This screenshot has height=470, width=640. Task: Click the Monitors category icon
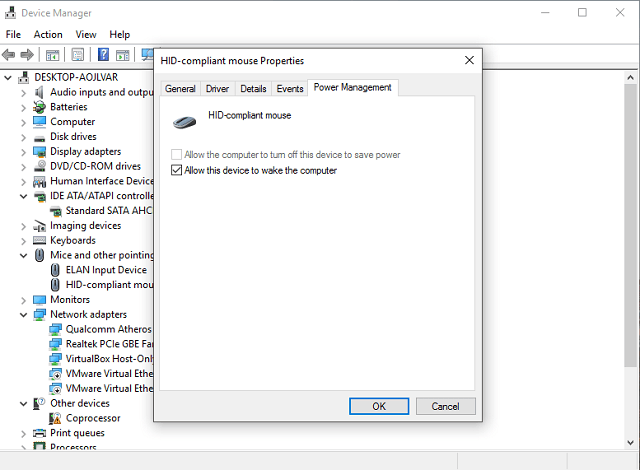pyautogui.click(x=40, y=300)
